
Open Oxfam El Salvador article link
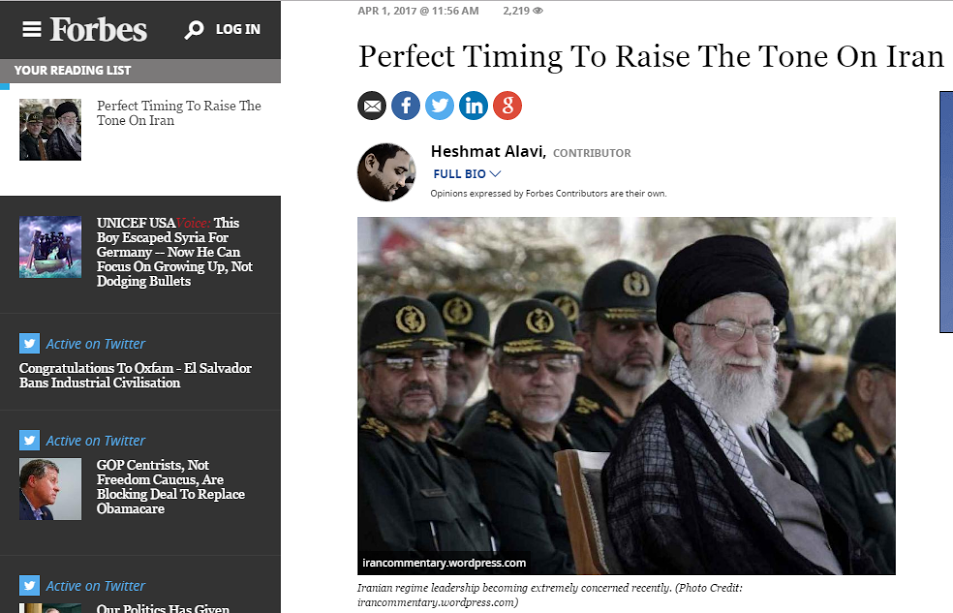coord(135,375)
